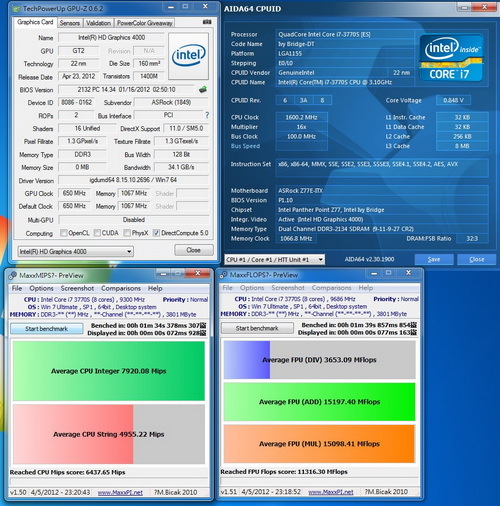Open the File menu in MaxxMIPS
Image resolution: width=500 pixels, height=506 pixels.
pos(17,288)
